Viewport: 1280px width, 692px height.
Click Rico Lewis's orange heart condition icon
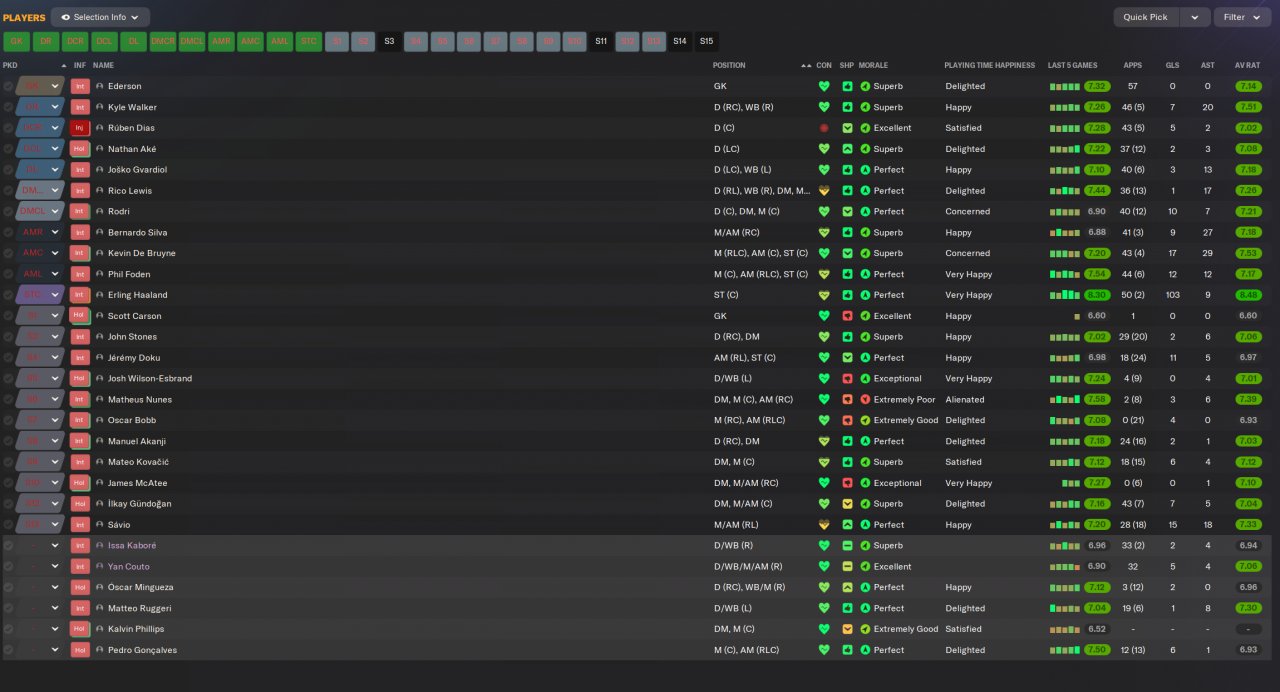[824, 190]
